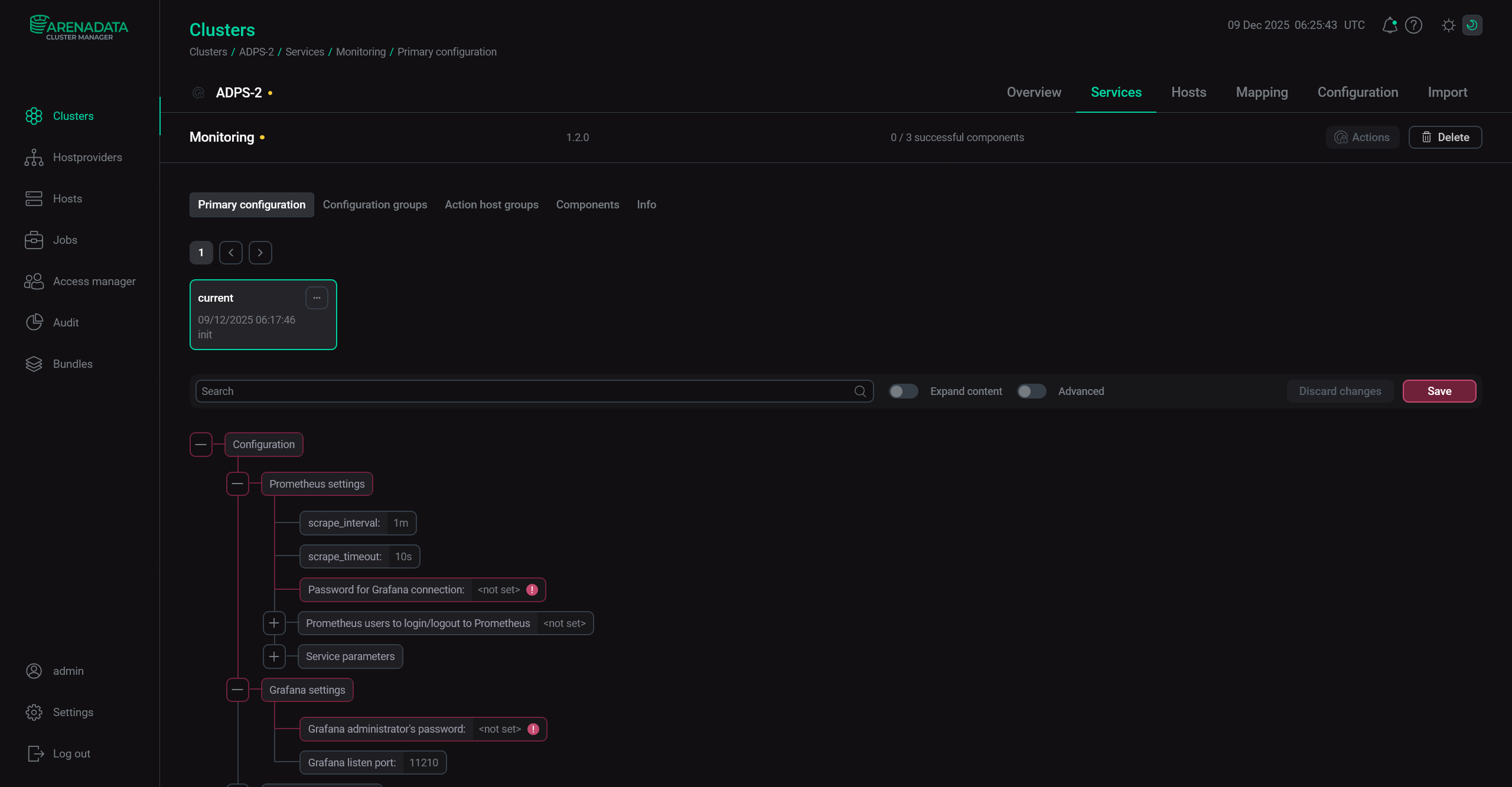Collapse the Prometheus settings section
Viewport: 1512px width, 787px height.
(x=238, y=484)
